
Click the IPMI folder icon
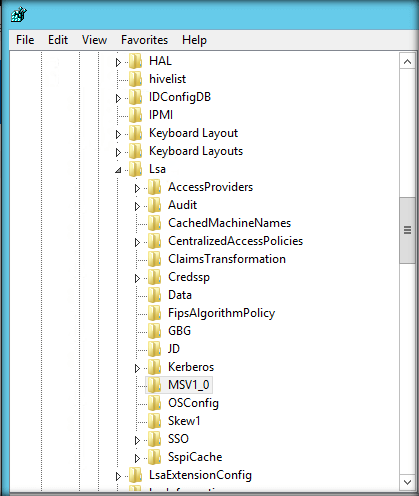135,115
